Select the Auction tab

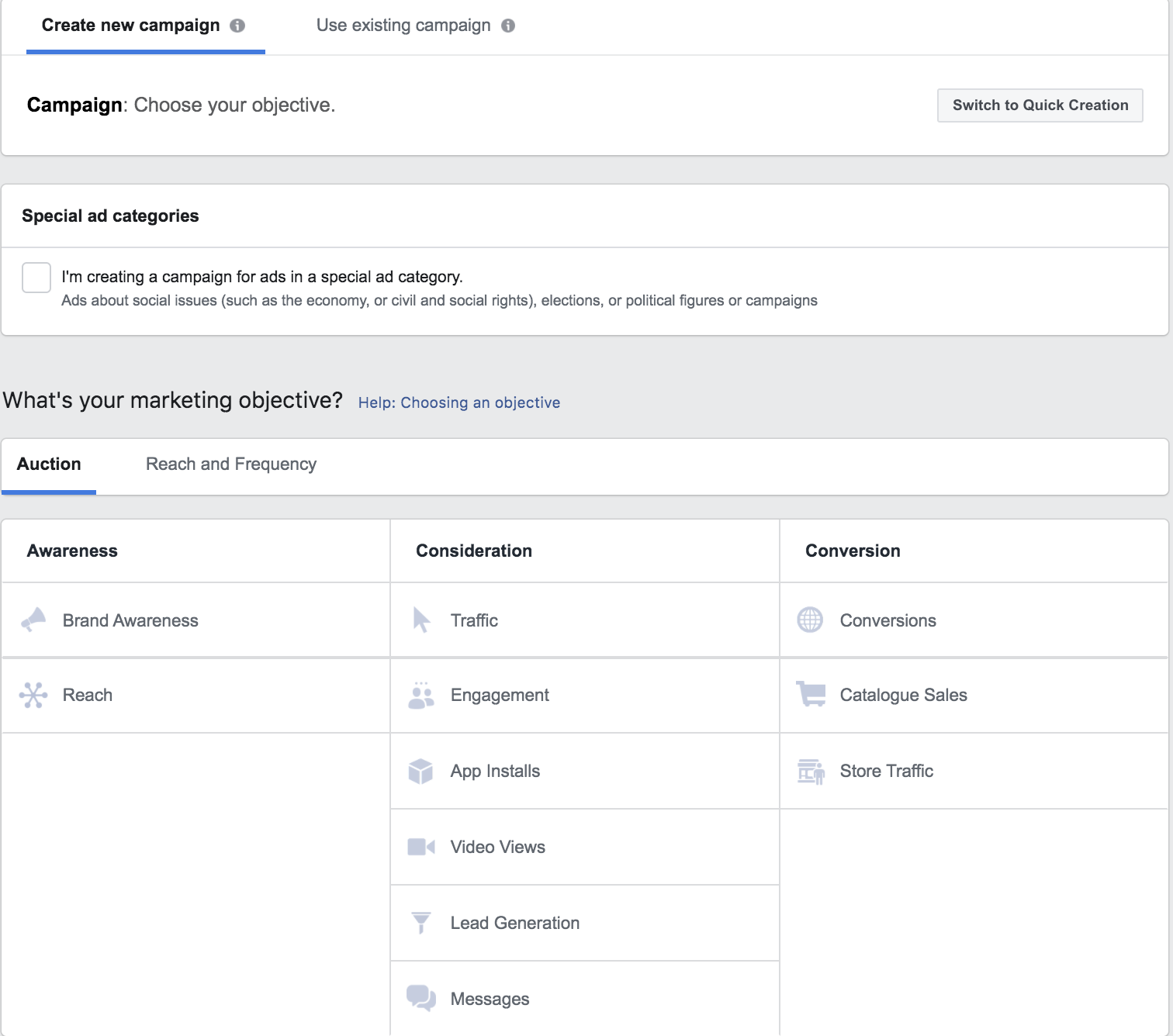coord(49,464)
